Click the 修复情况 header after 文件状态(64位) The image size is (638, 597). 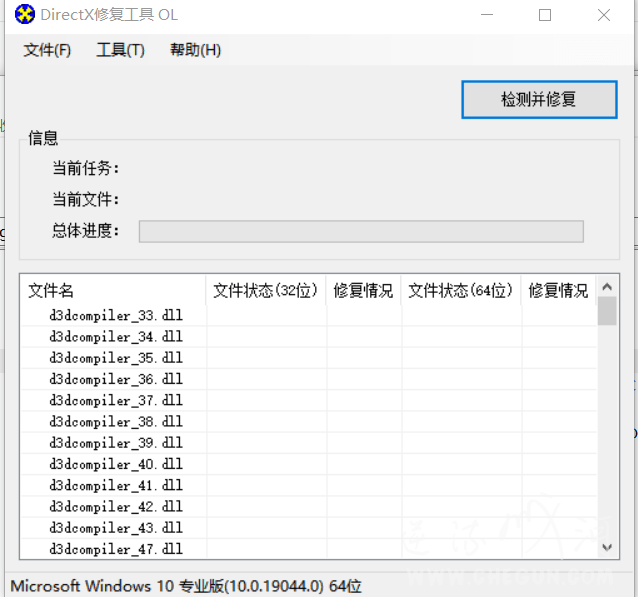558,290
